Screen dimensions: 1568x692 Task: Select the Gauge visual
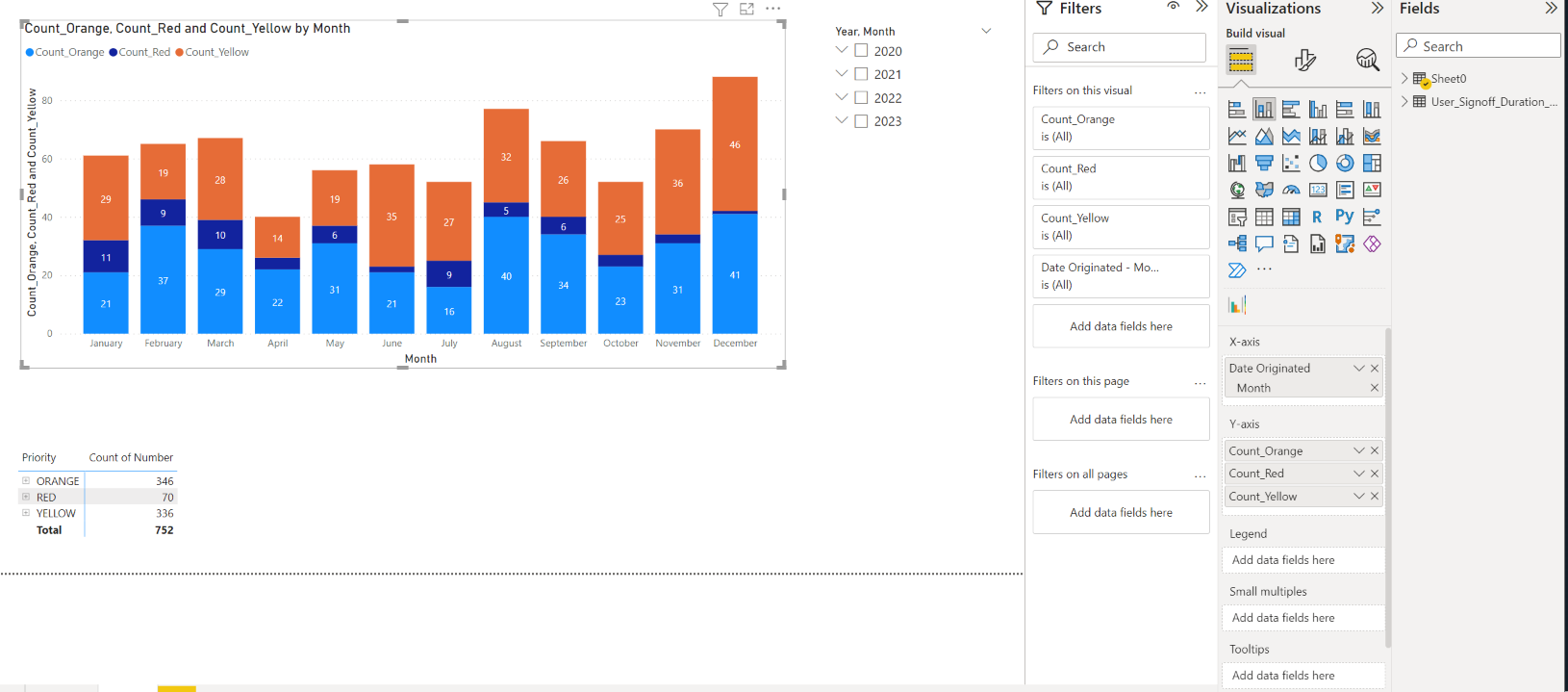1291,190
